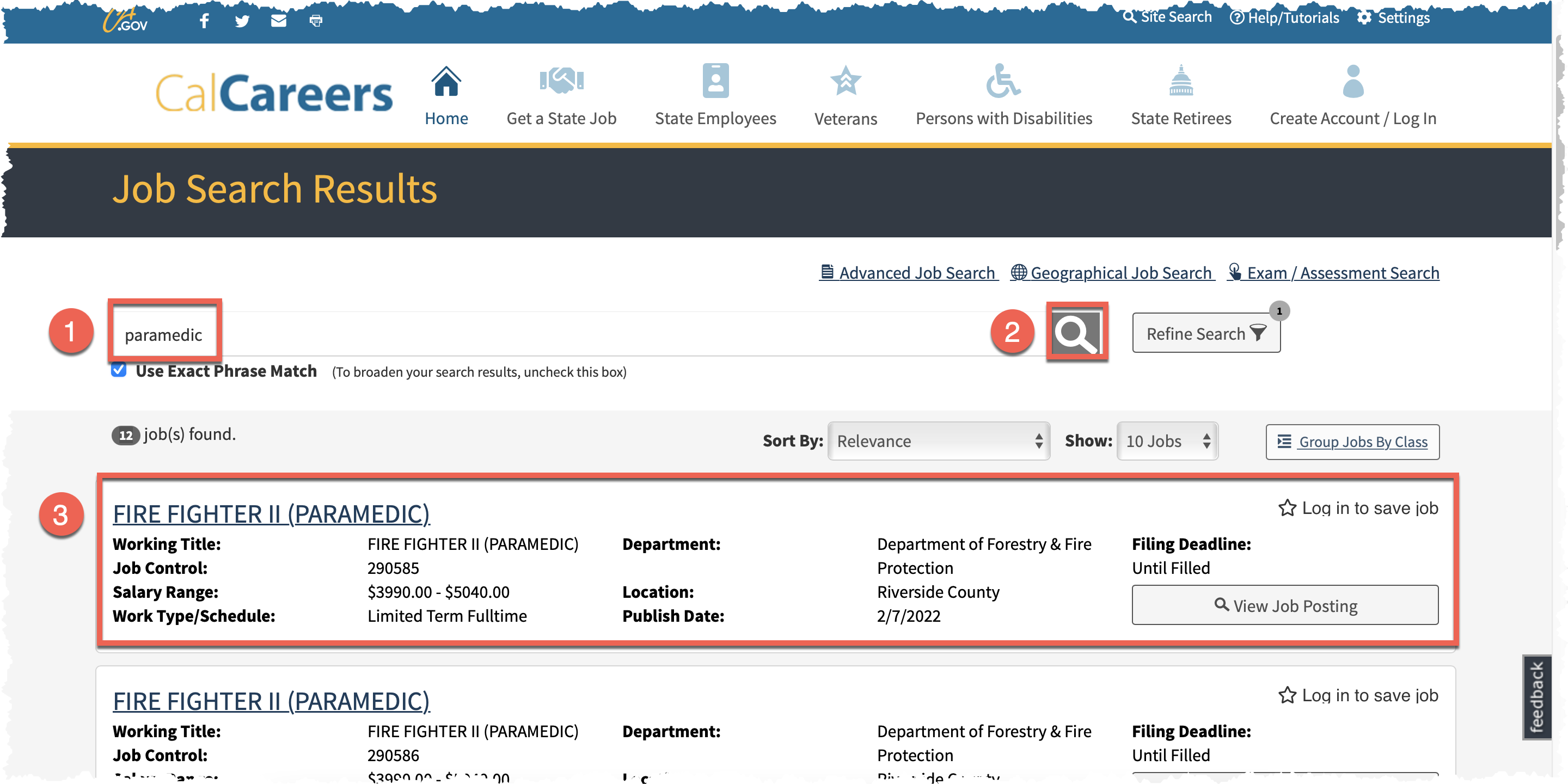Open second FIRE FIGHTER II (PARAMEDIC) job 290586 title

coord(271,701)
